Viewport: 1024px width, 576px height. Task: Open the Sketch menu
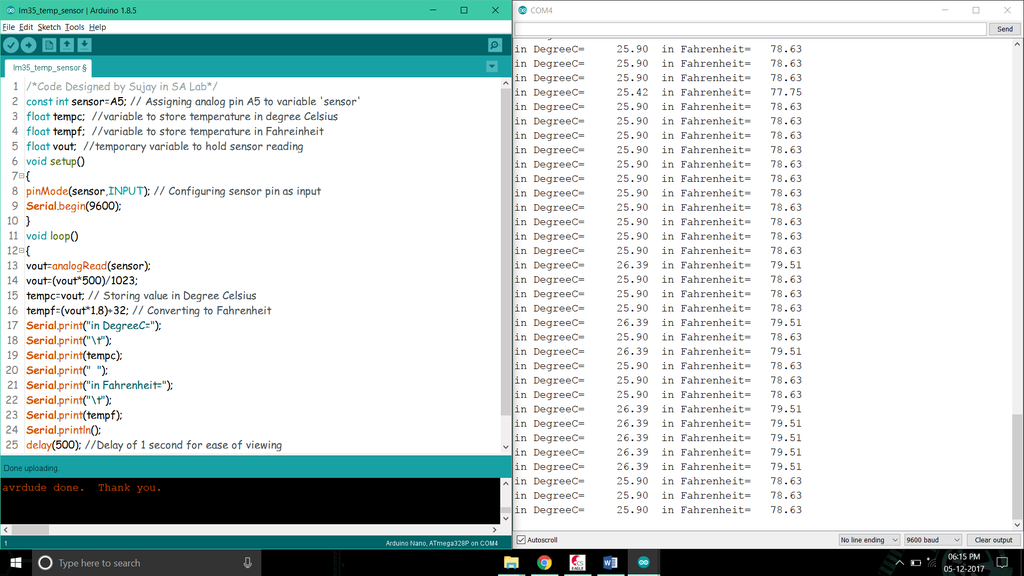(x=49, y=27)
